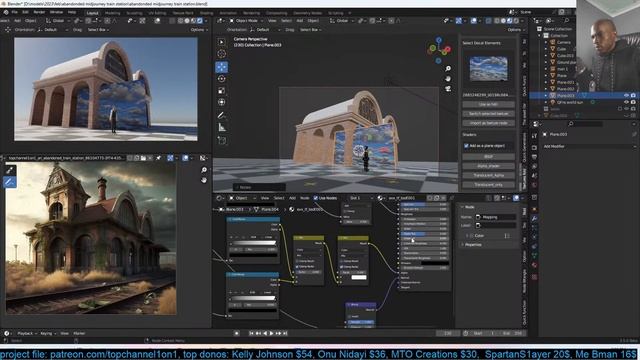The height and width of the screenshot is (360, 640).
Task: Select the cursor tool in the viewport toolbar
Action: [x=222, y=53]
